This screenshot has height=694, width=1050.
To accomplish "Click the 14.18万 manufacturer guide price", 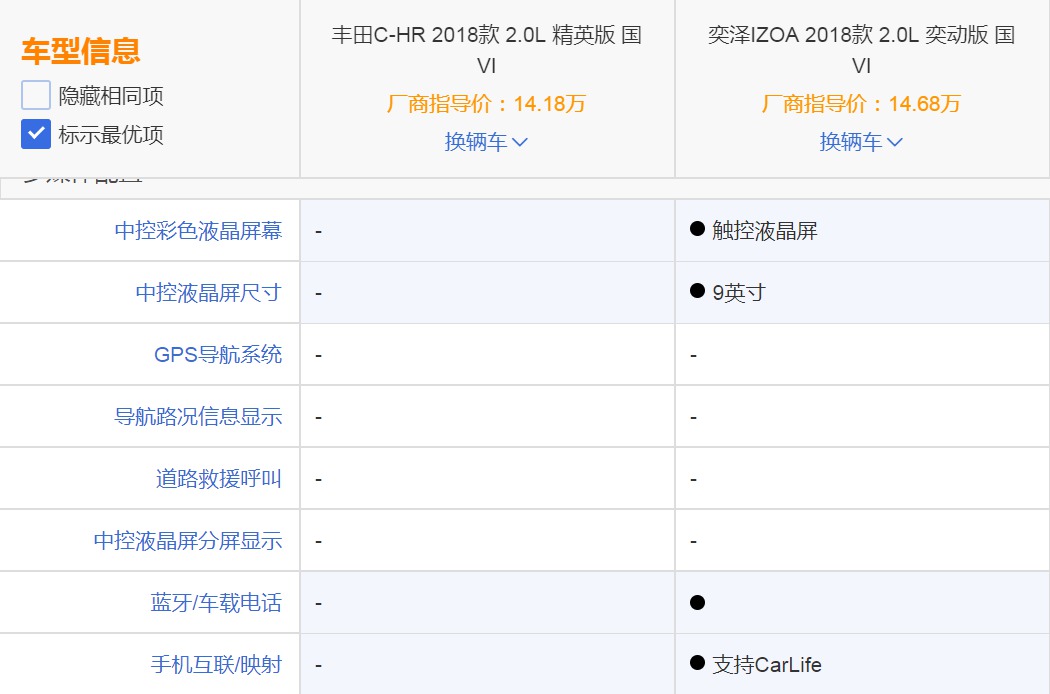I will [549, 104].
